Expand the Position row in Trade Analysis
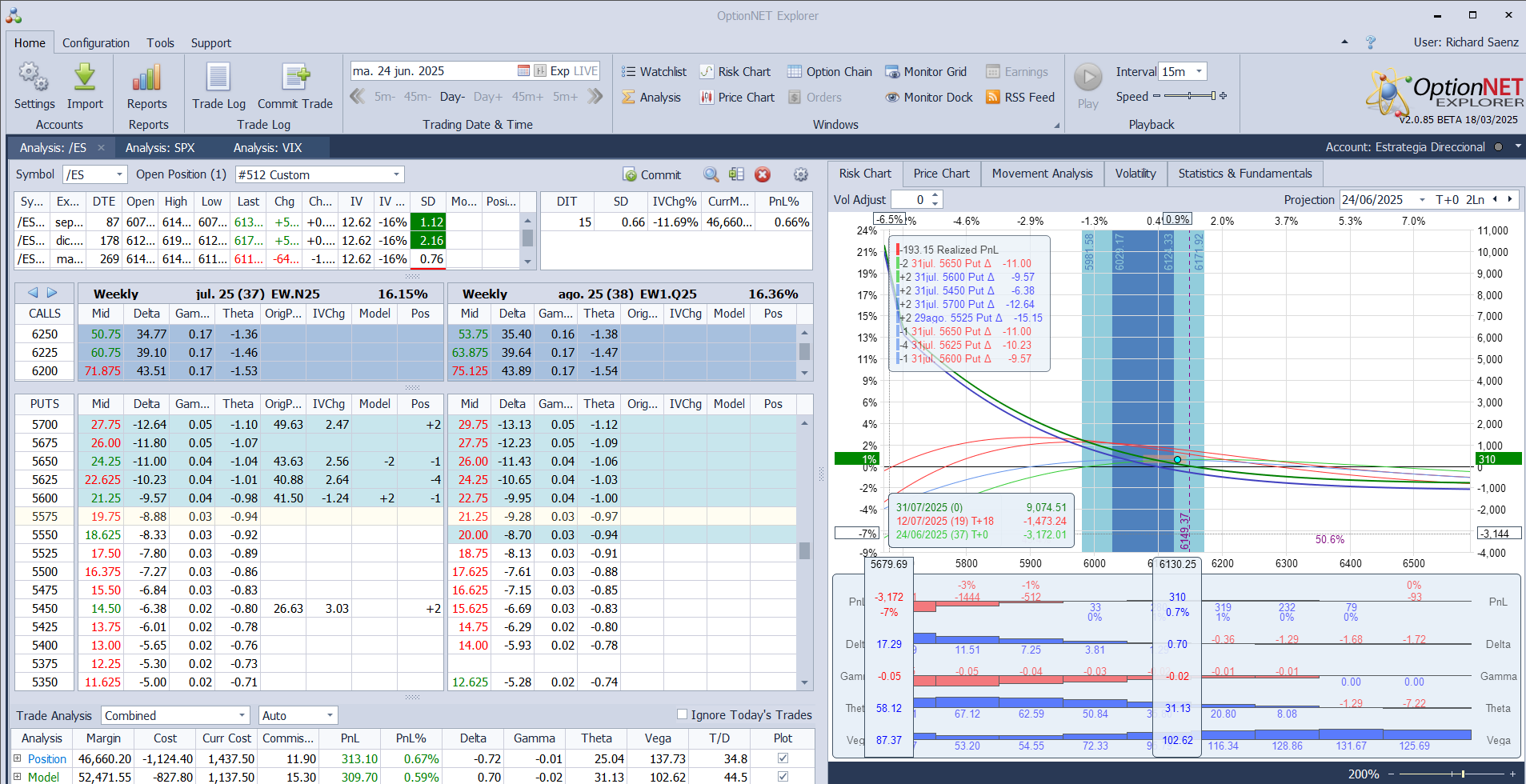Viewport: 1526px width, 784px height. click(x=18, y=758)
